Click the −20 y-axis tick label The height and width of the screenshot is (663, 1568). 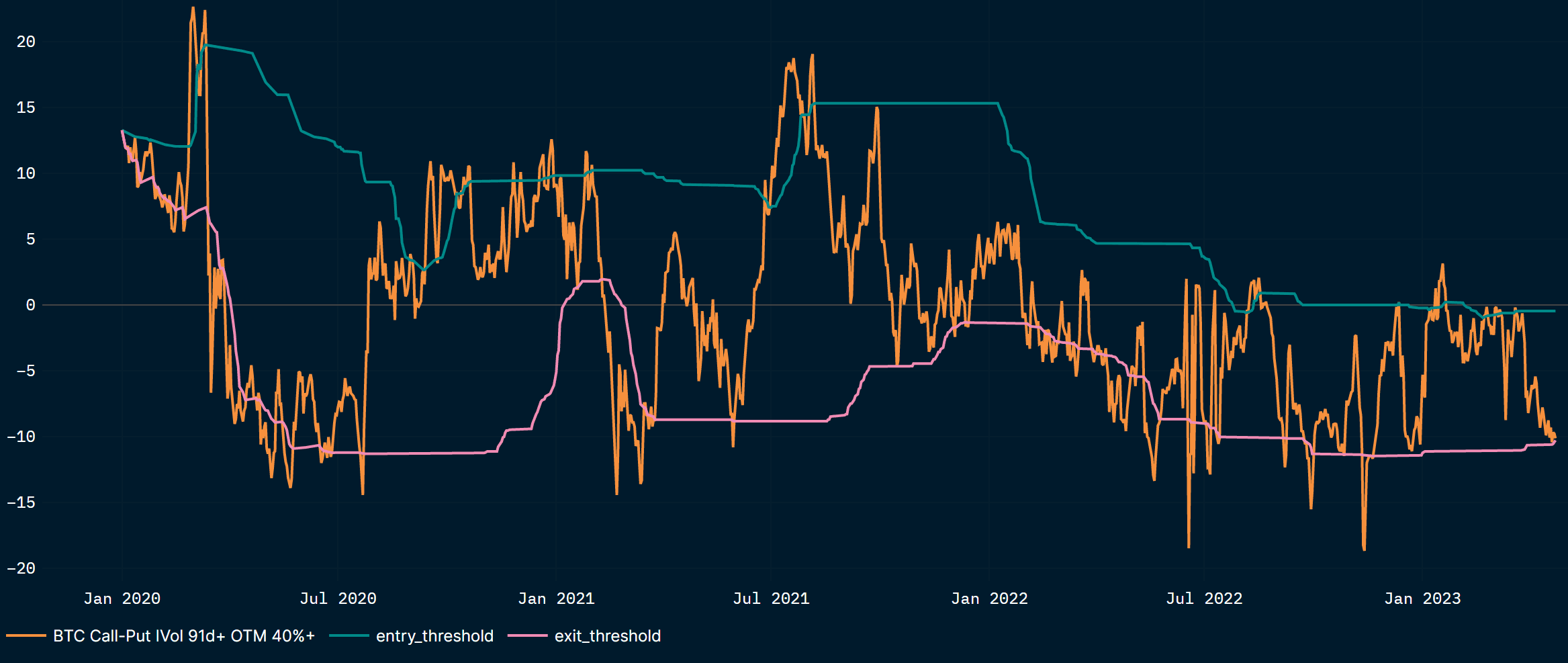pyautogui.click(x=21, y=568)
